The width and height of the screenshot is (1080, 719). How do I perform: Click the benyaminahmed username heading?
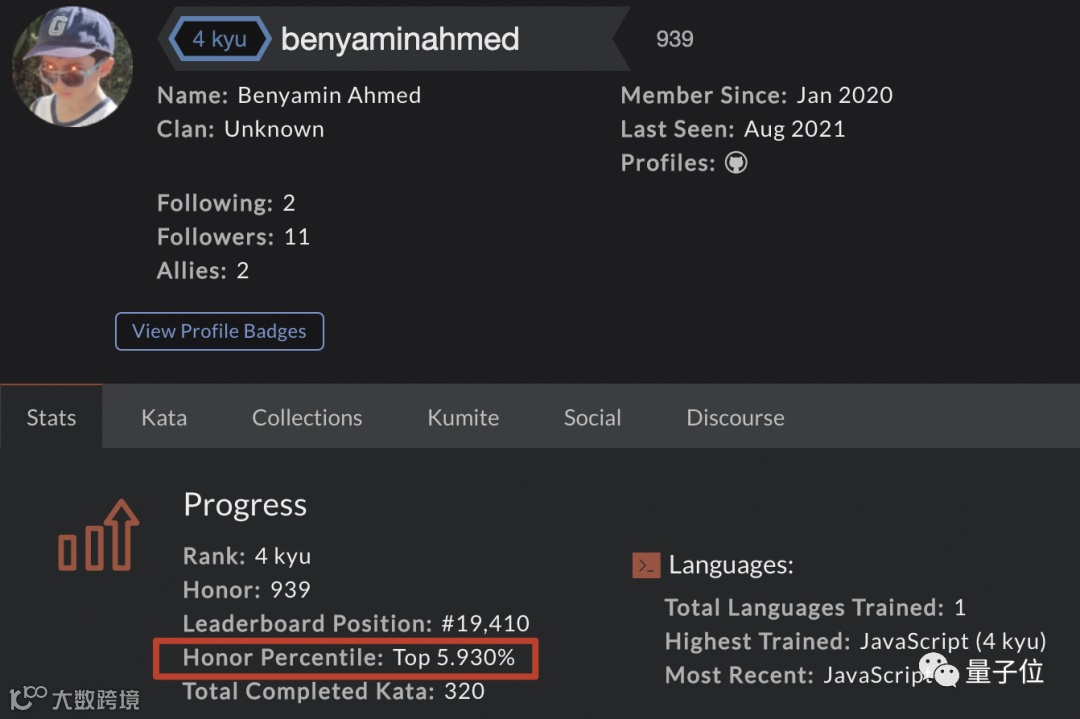tap(400, 39)
